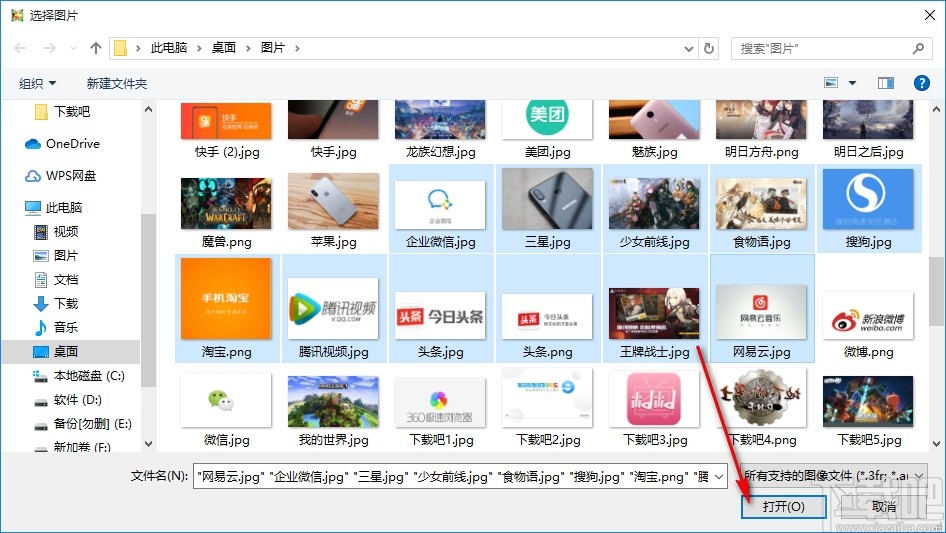
Task: Open 备份[勿删] (E:) drive
Action: (x=83, y=424)
